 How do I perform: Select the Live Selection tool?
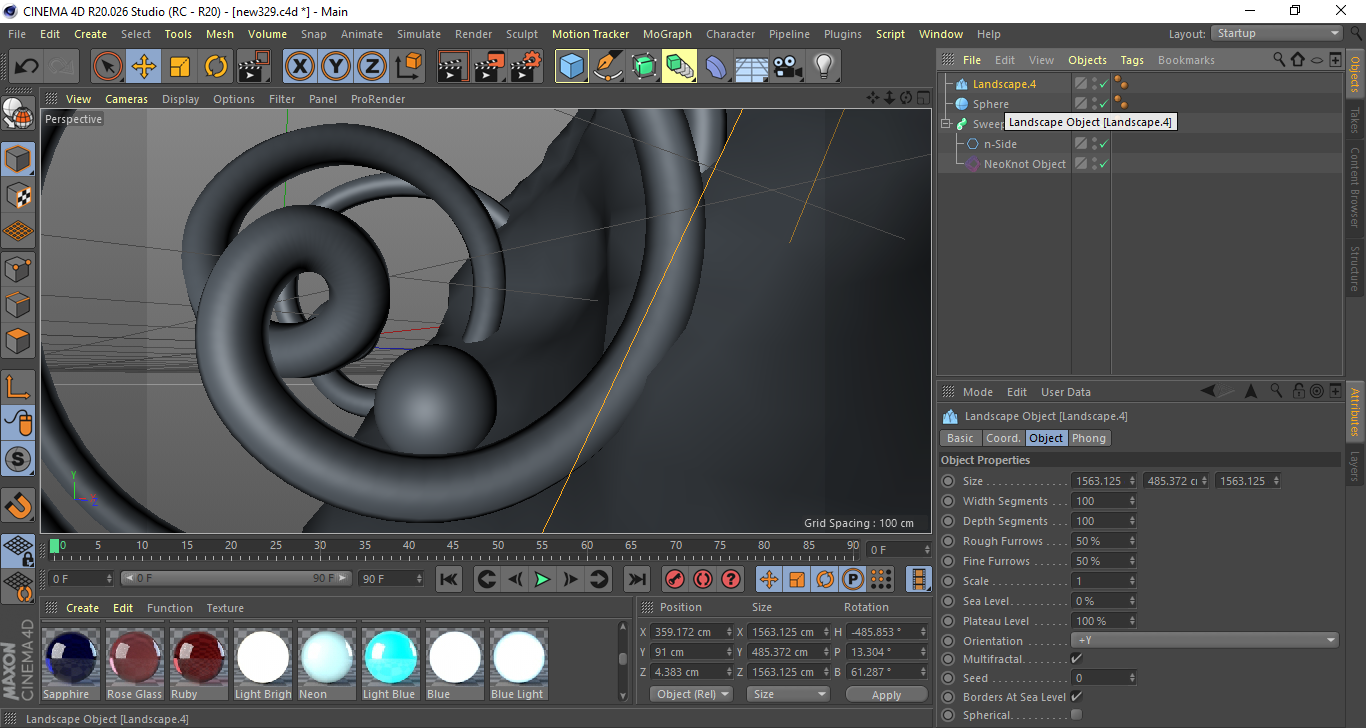108,67
